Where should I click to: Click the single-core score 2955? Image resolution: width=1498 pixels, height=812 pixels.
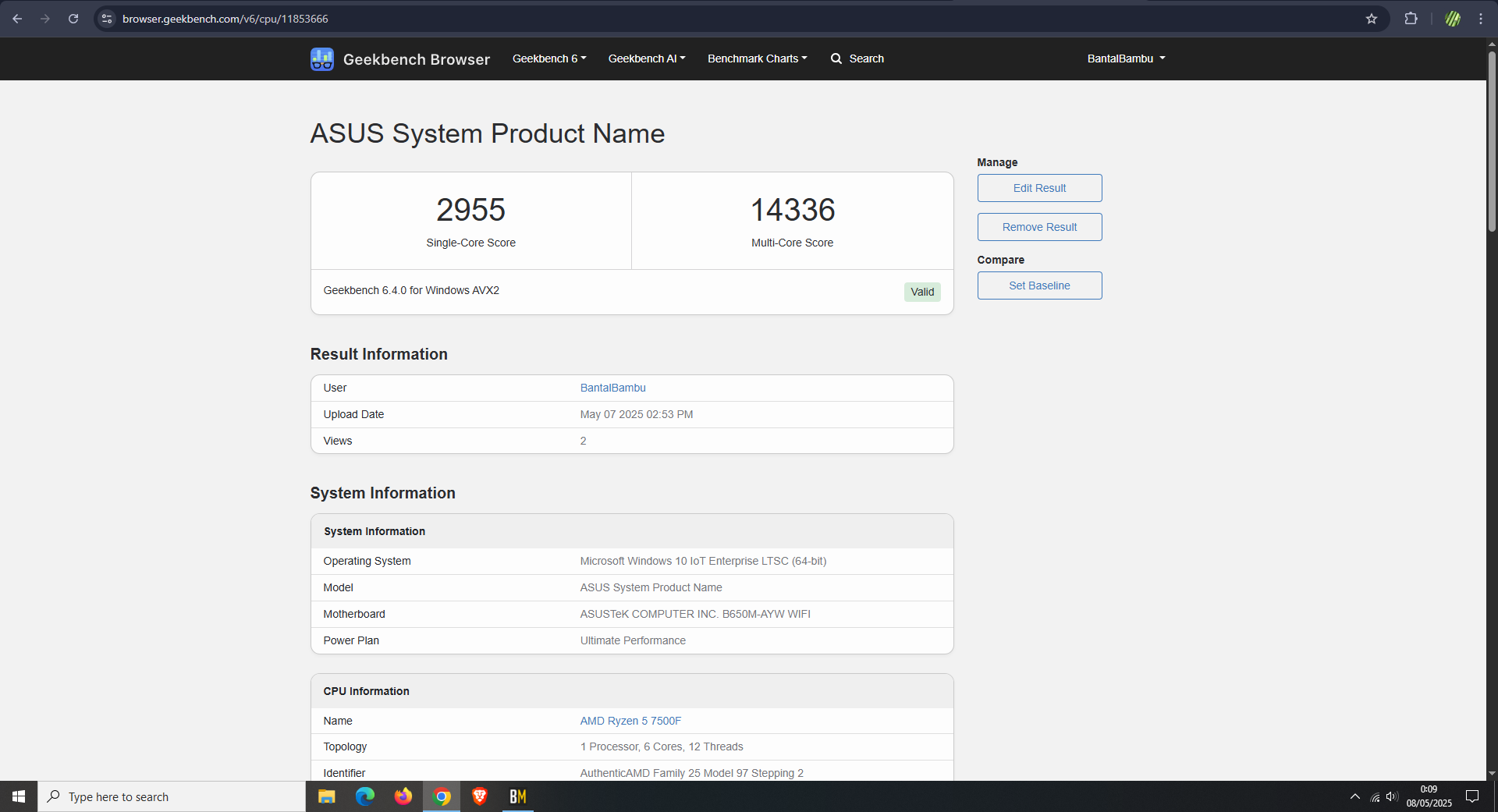click(470, 210)
